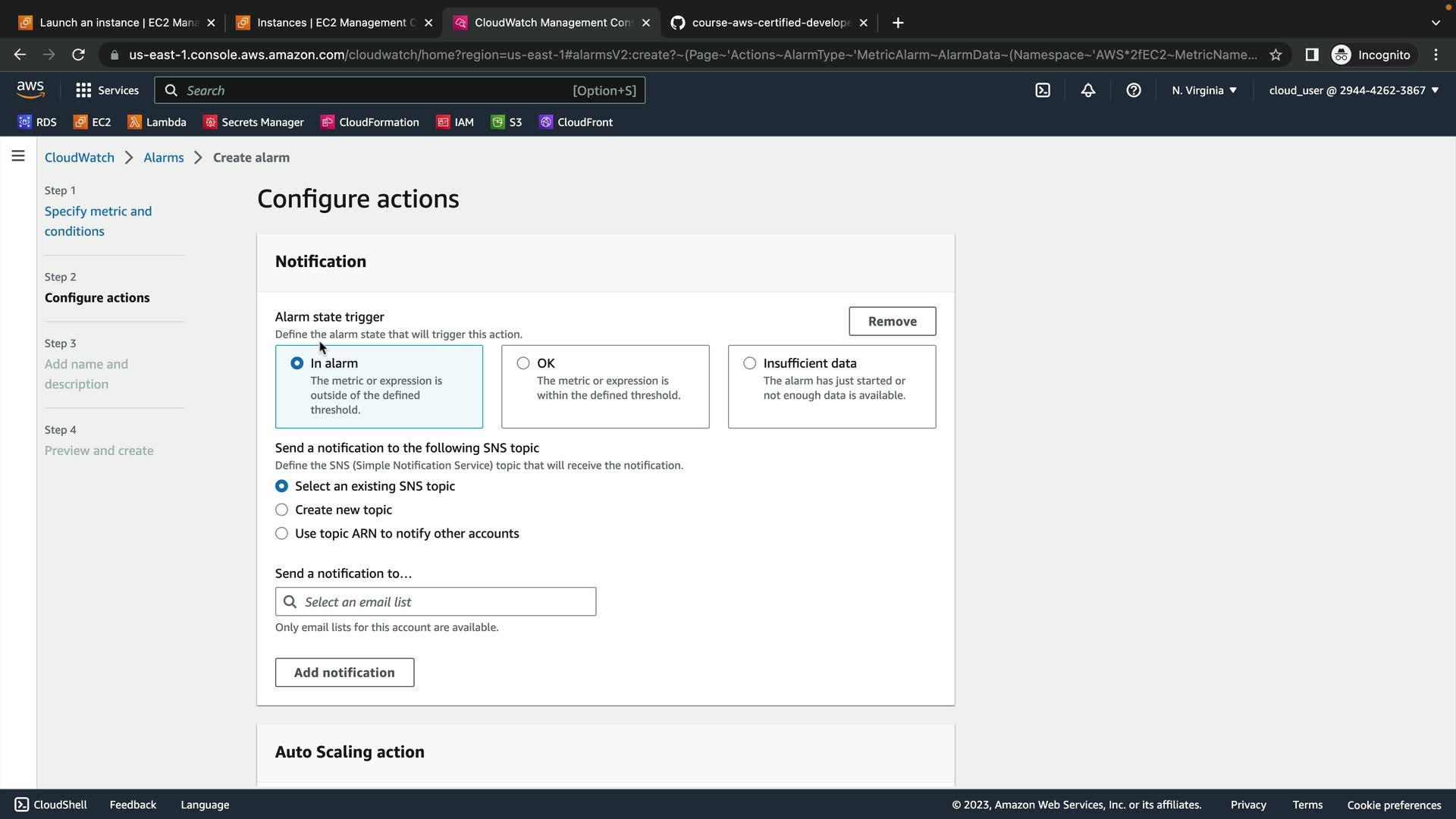
Task: Choose Create new topic option
Action: 281,510
